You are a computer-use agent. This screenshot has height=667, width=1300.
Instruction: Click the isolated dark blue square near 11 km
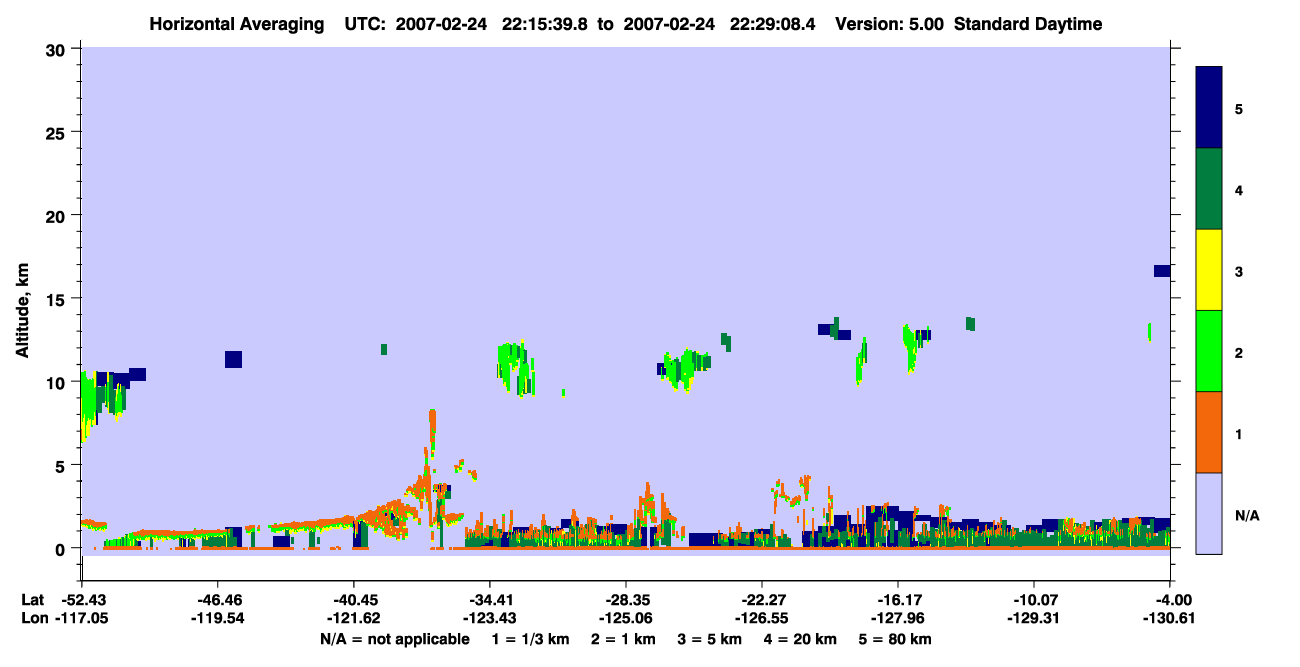click(x=233, y=359)
